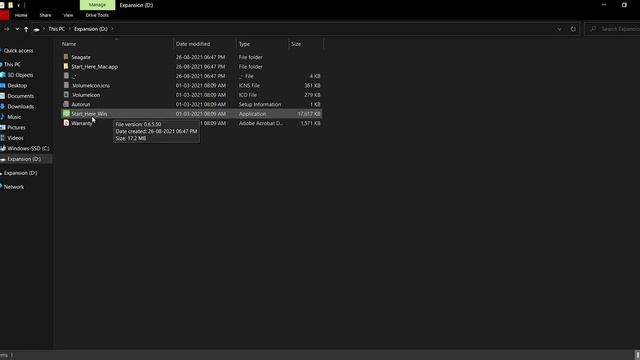
Task: Open Desktop in navigation pane
Action: point(17,86)
